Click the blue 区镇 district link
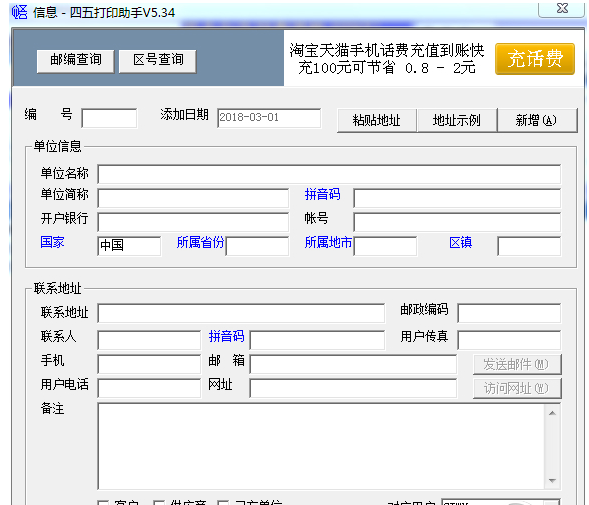The image size is (589, 505). [461, 242]
